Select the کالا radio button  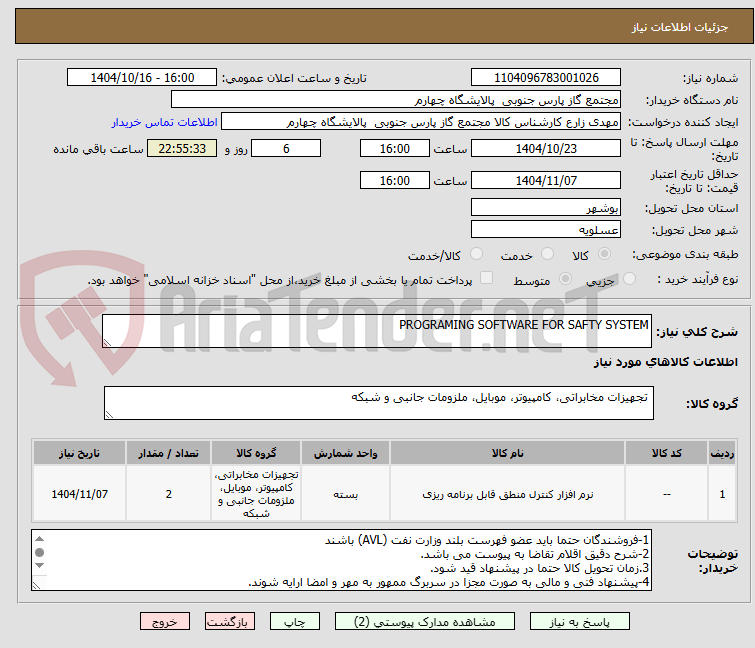[x=604, y=254]
